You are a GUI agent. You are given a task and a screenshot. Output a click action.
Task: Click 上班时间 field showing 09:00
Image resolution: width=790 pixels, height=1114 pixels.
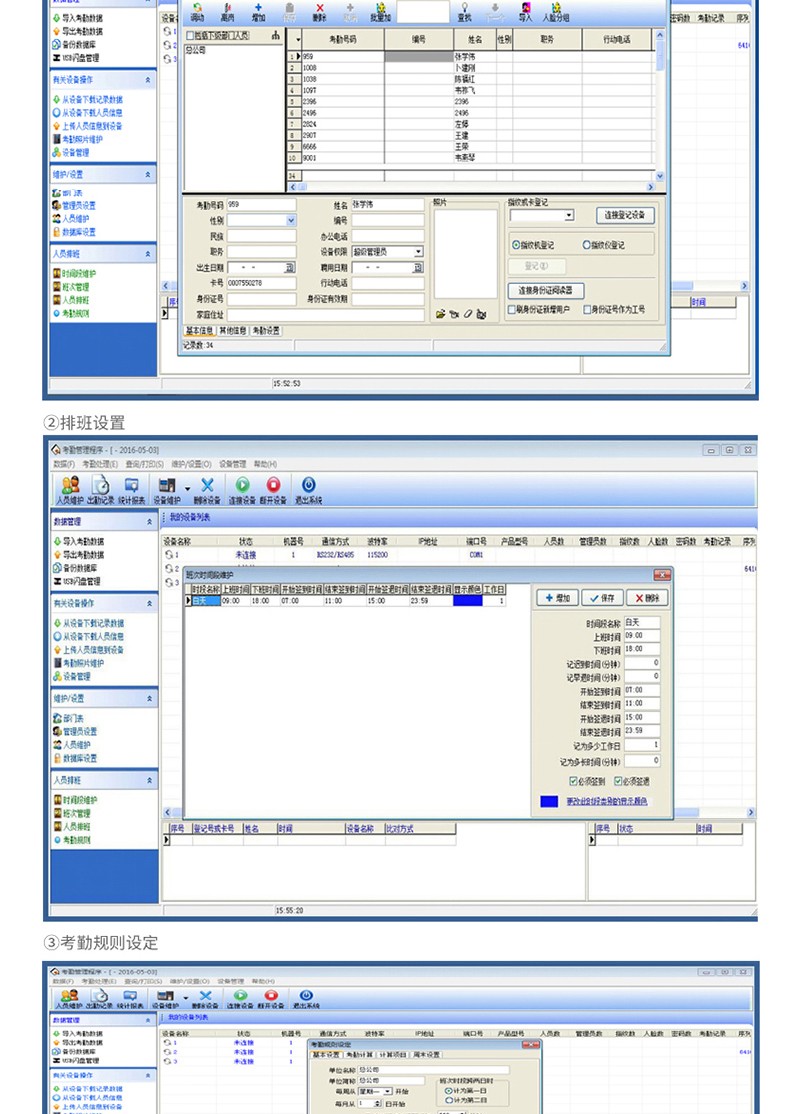(x=642, y=635)
